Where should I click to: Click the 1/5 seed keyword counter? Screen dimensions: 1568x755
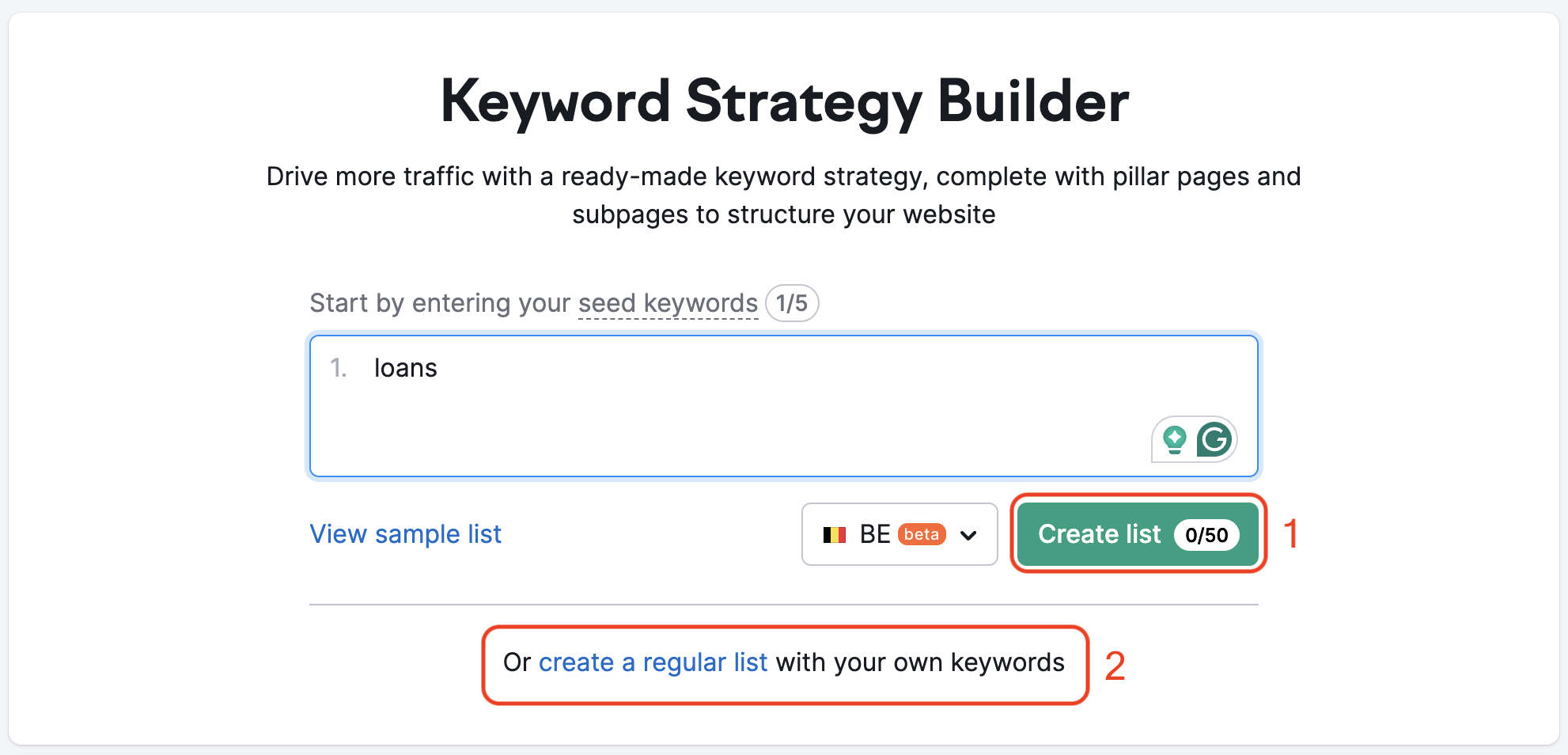point(792,303)
